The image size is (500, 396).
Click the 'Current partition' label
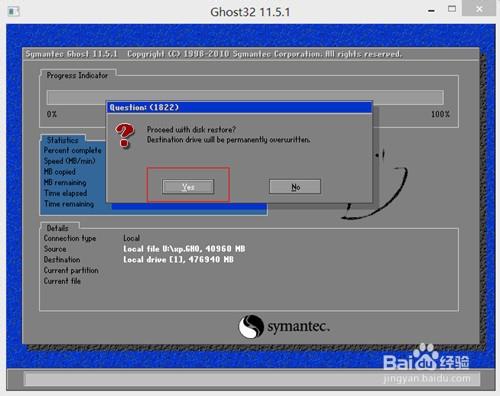click(71, 270)
